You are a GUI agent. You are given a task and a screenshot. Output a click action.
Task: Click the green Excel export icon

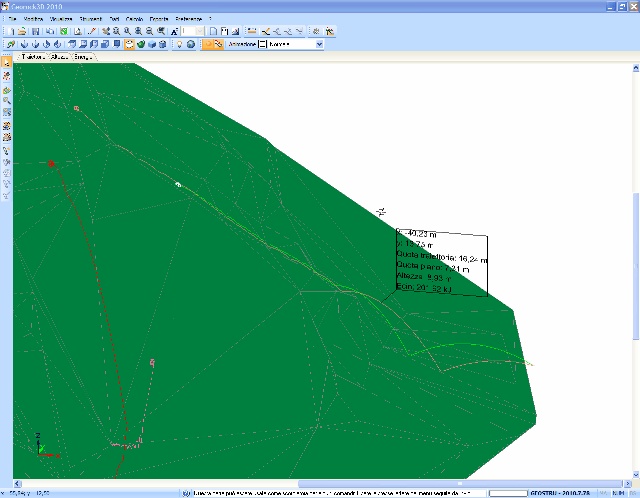tap(64, 31)
